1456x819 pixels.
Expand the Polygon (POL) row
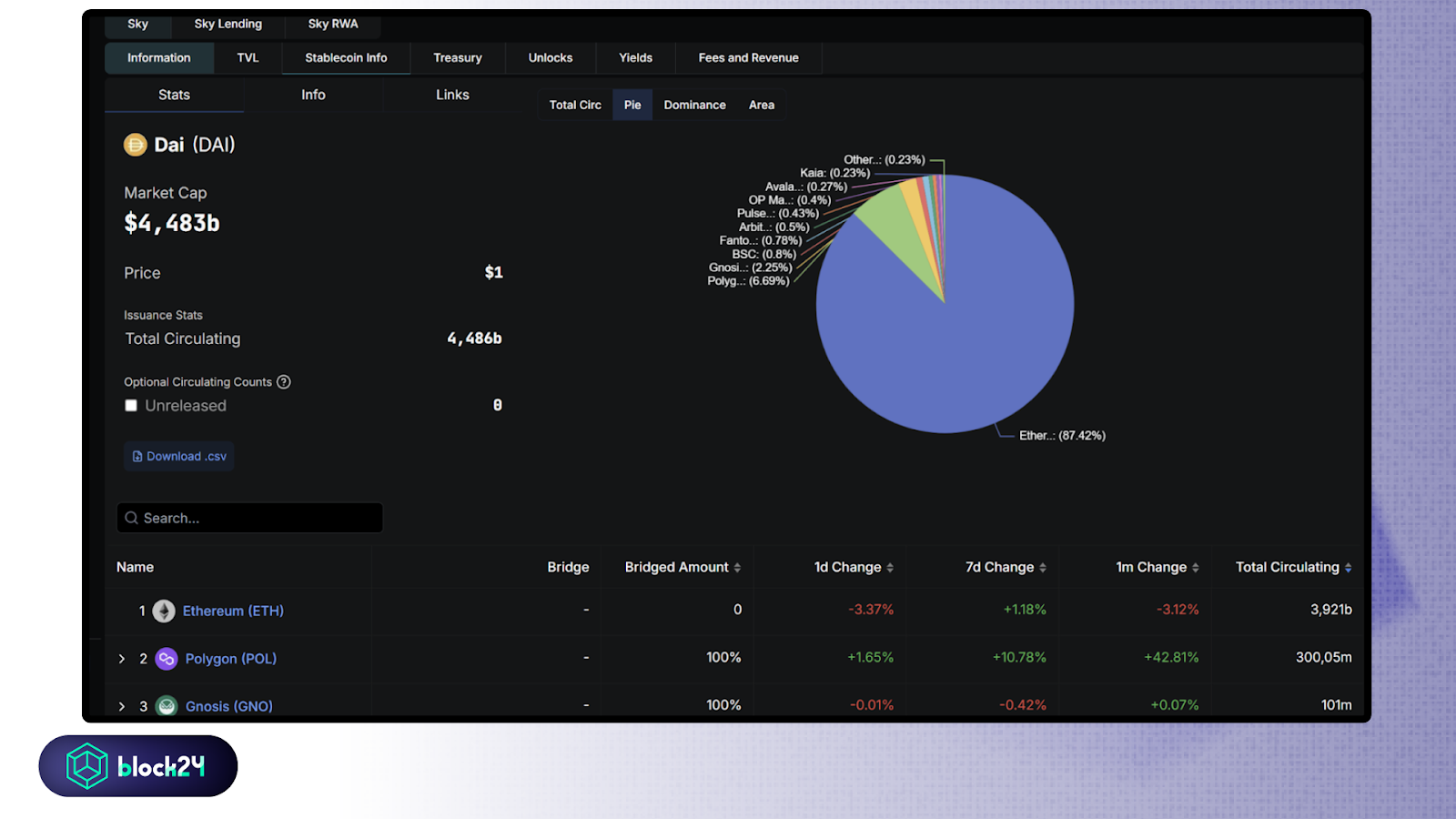coord(122,659)
